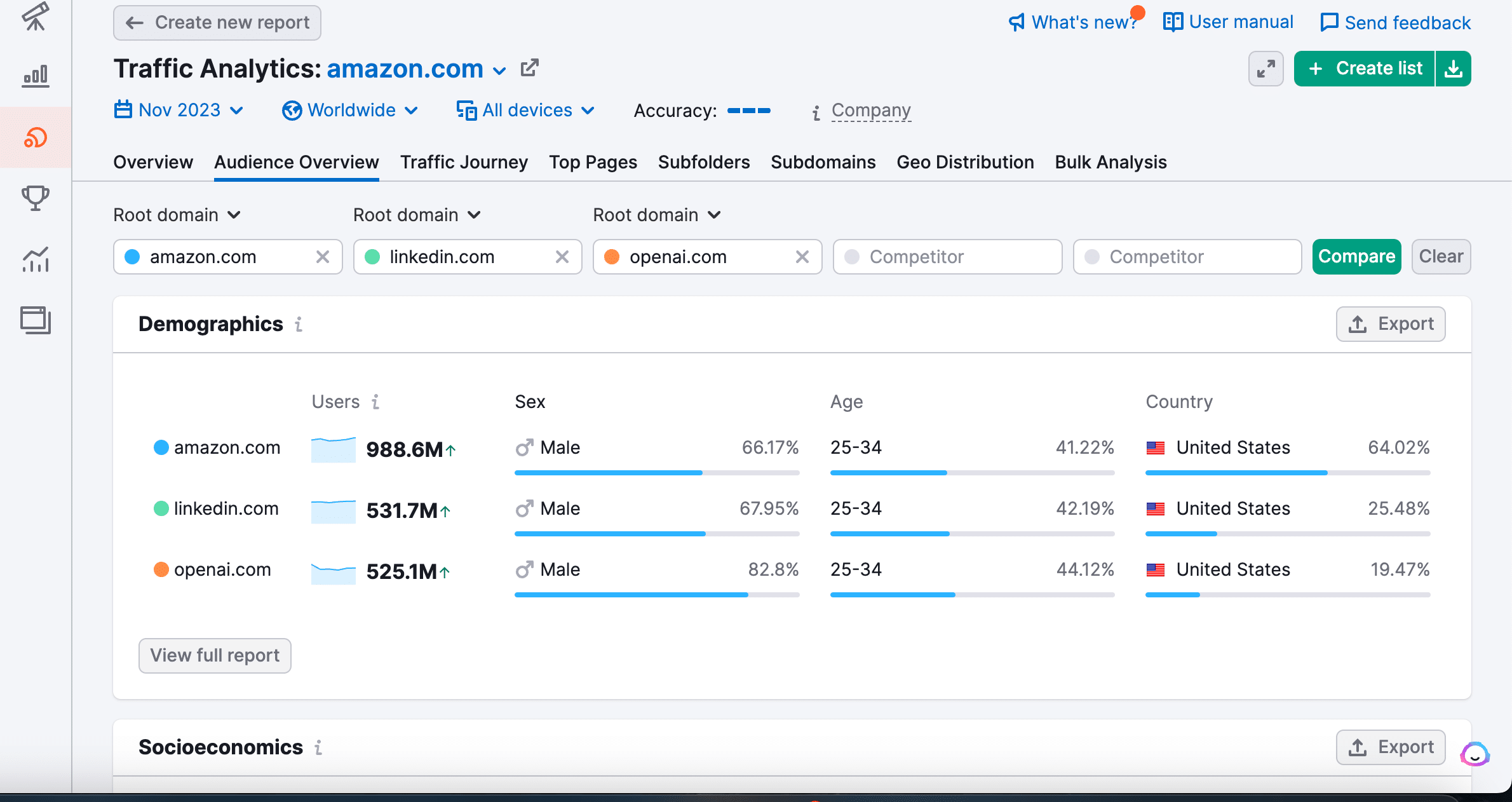Screen dimensions: 1512x802
Task: Expand Root domain dropdown above openai.com
Action: point(657,215)
